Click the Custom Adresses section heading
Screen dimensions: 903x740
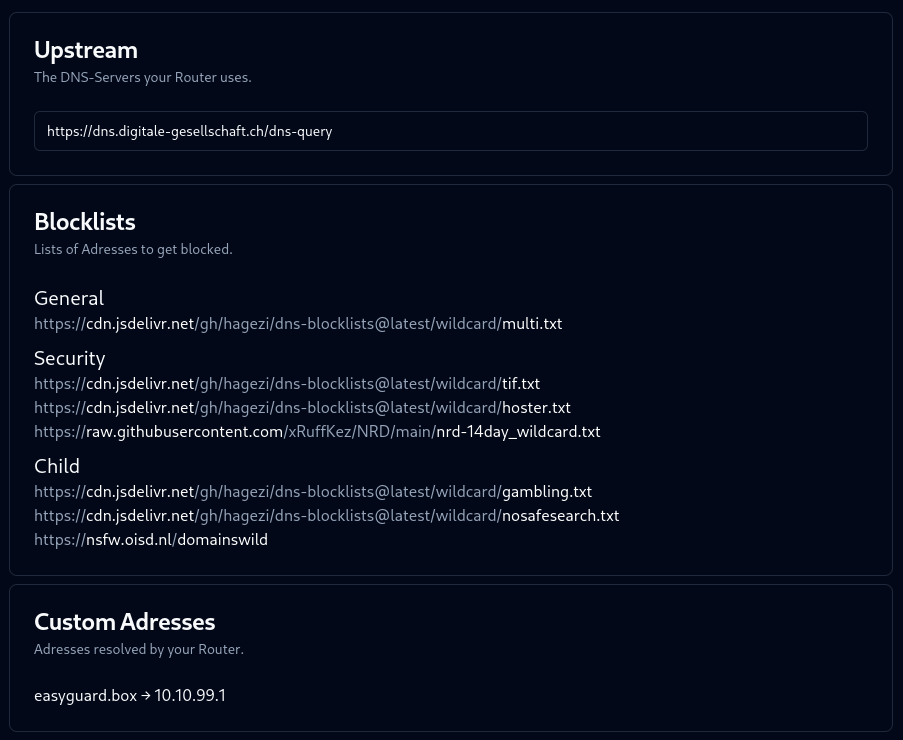(x=125, y=622)
